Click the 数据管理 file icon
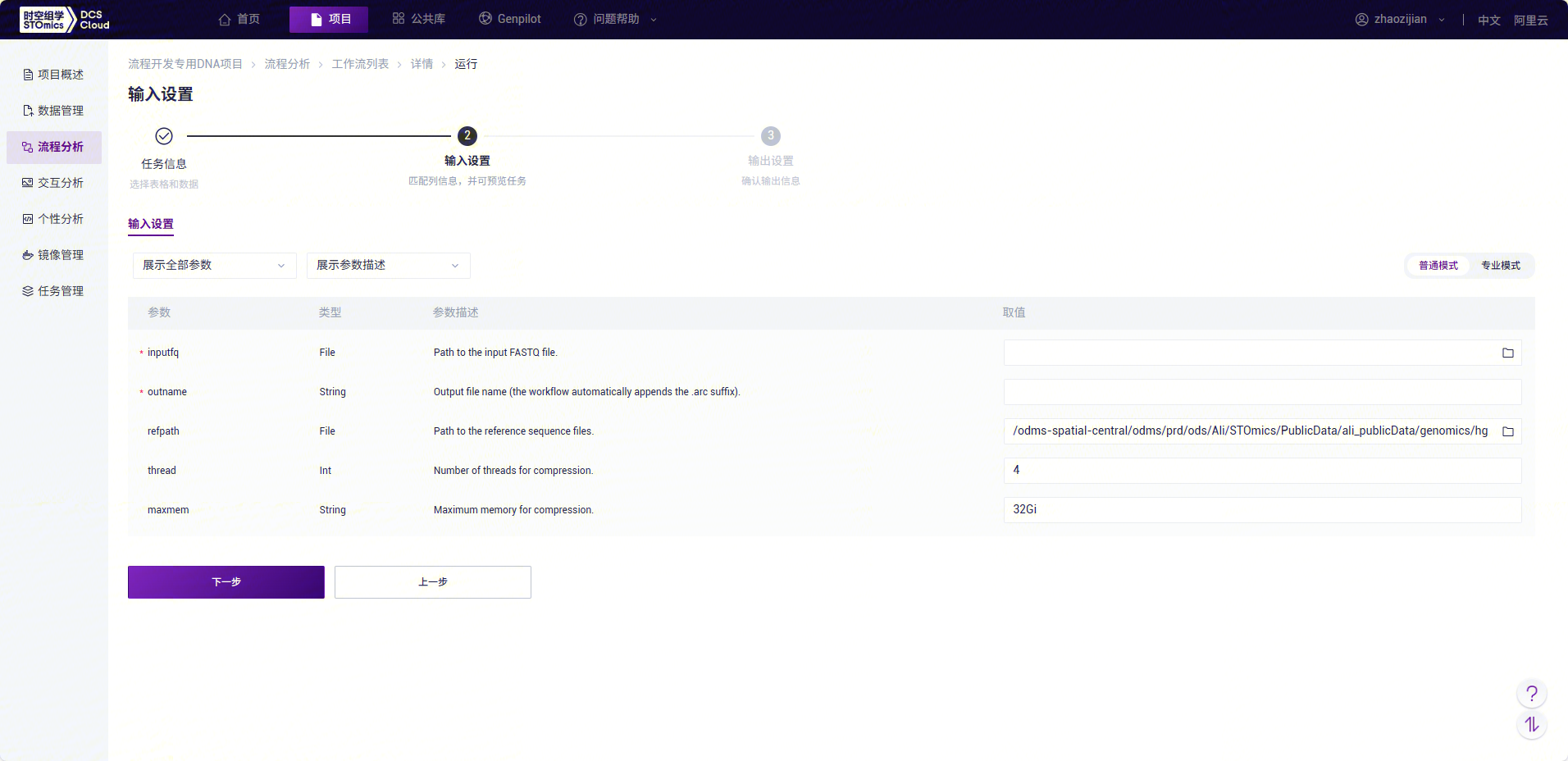 pos(28,111)
